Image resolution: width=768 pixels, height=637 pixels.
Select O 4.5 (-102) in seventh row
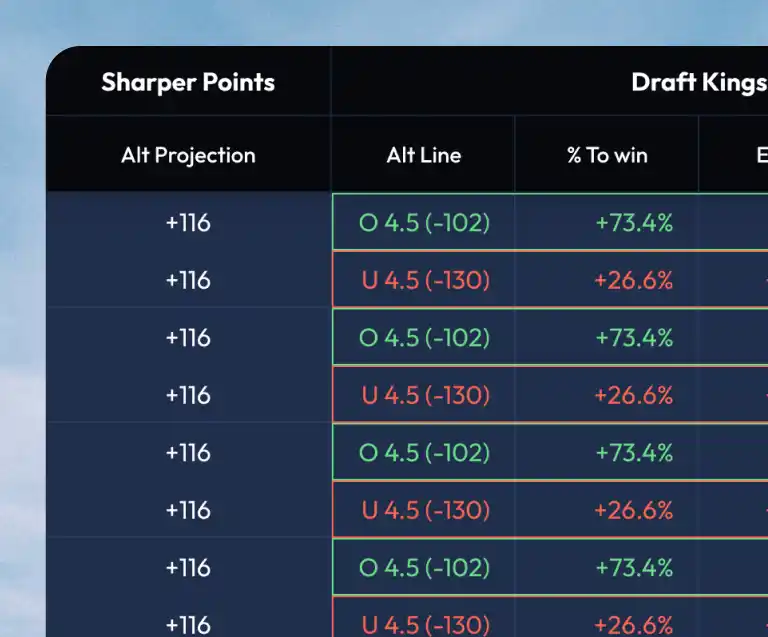(x=424, y=567)
